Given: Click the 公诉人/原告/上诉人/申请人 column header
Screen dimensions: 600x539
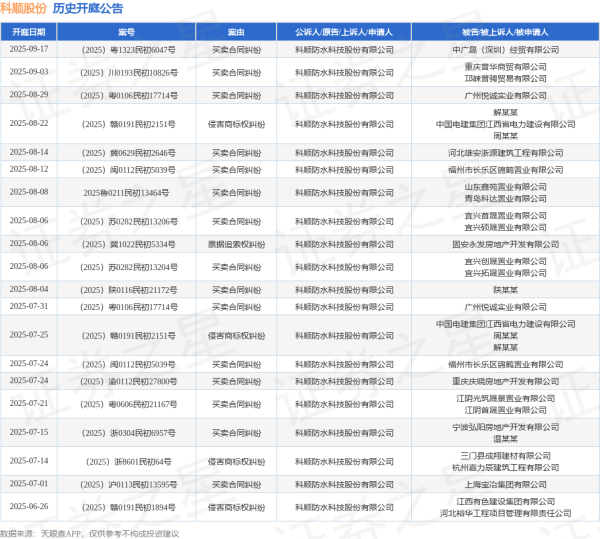Looking at the screenshot, I should pyautogui.click(x=343, y=32).
